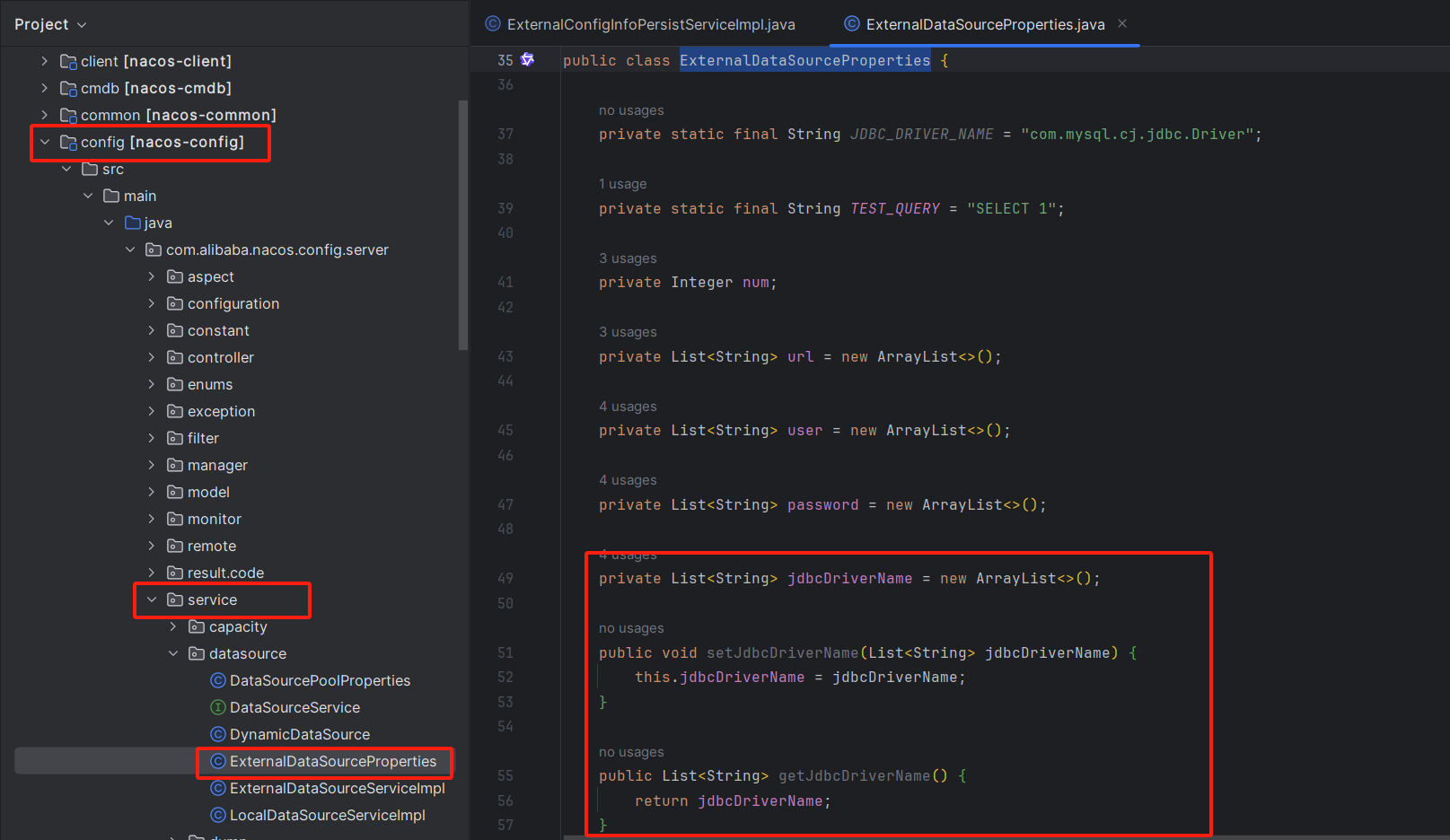1450x840 pixels.
Task: Expand the common [nacos-common] module
Action: point(44,115)
